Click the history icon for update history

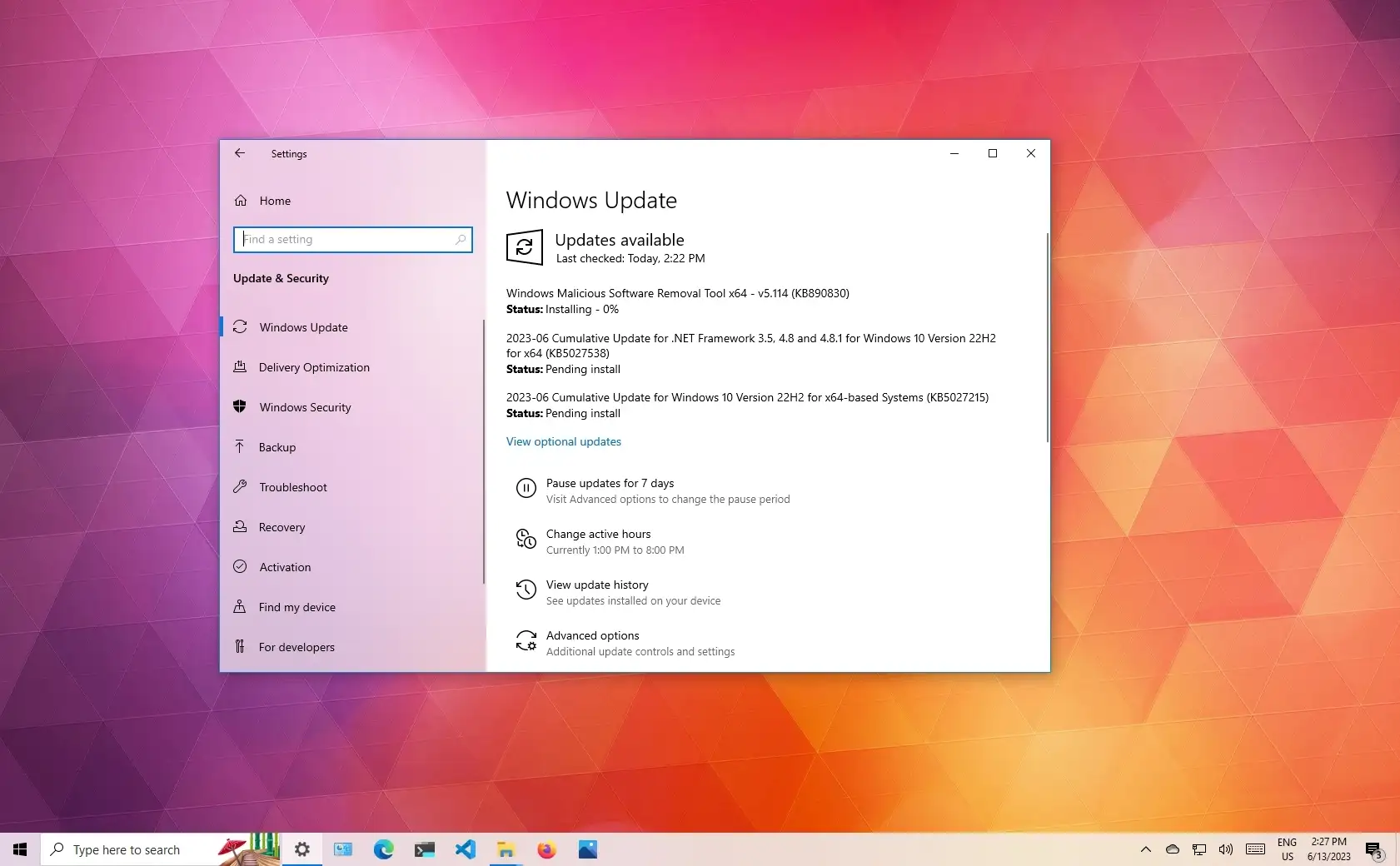click(526, 590)
